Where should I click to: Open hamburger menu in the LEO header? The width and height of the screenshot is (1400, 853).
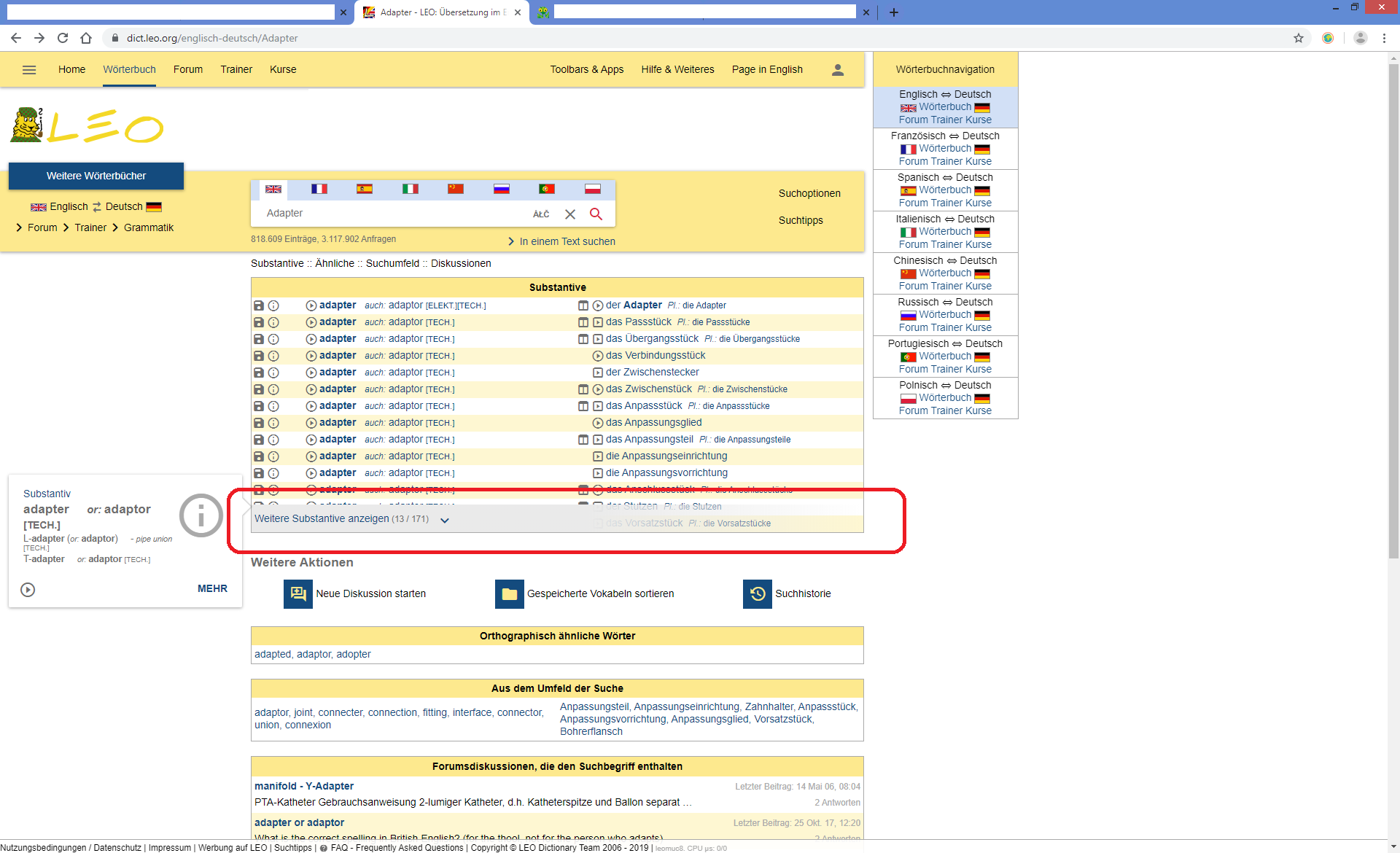point(29,70)
